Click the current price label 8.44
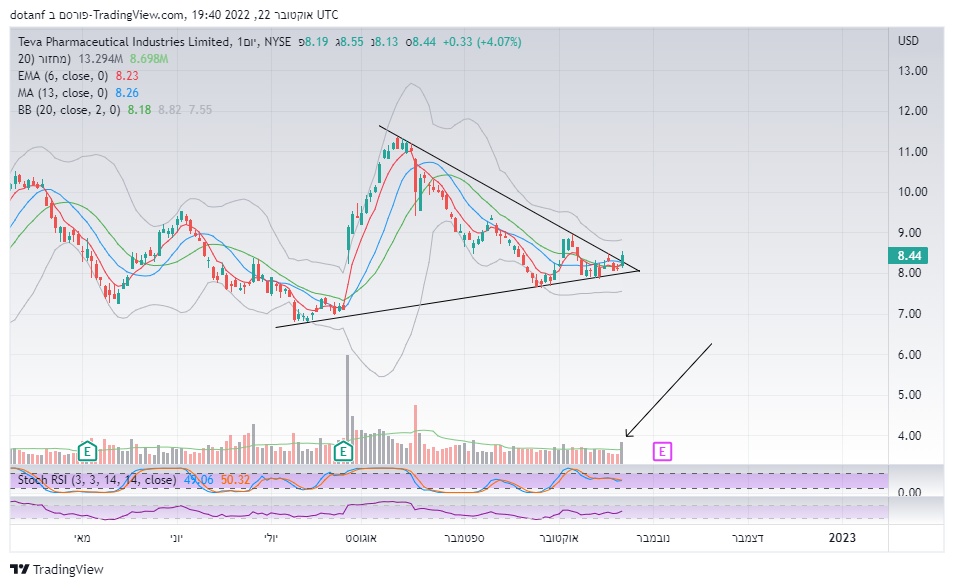 pyautogui.click(x=908, y=255)
